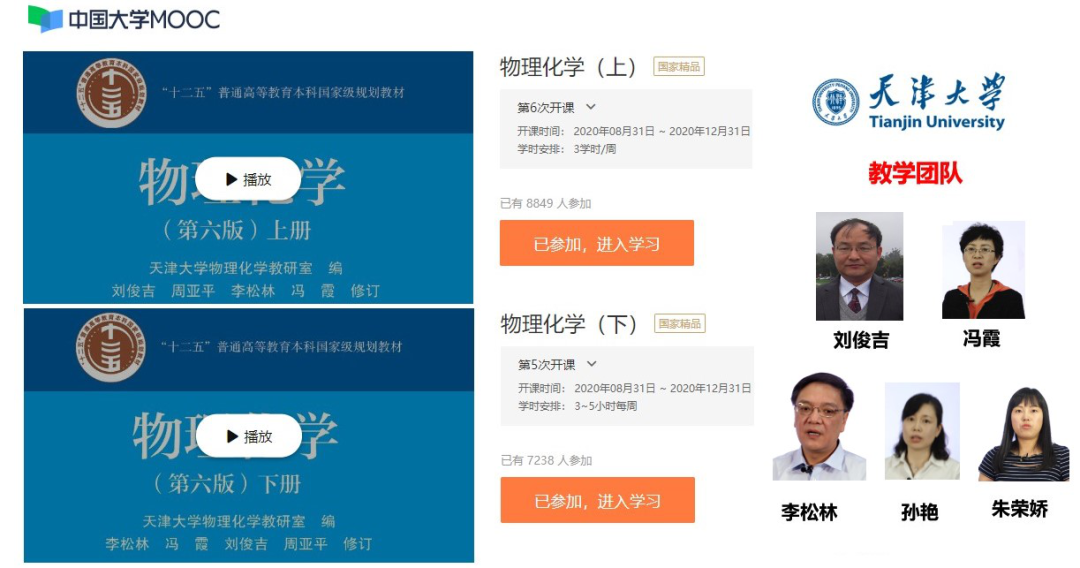Select 孙艳's teacher photo

pos(922,431)
